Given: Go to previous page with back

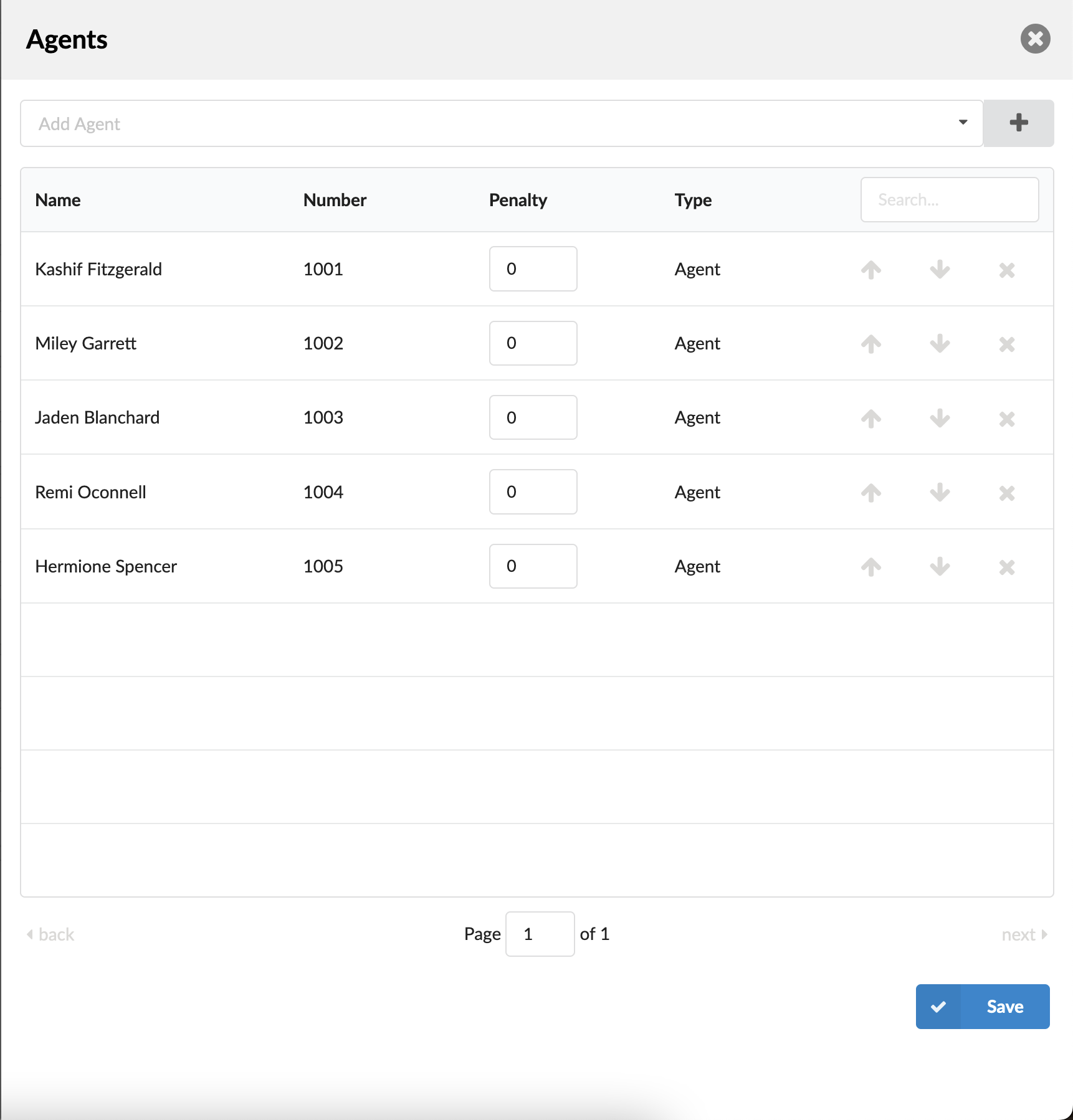Looking at the screenshot, I should point(50,934).
